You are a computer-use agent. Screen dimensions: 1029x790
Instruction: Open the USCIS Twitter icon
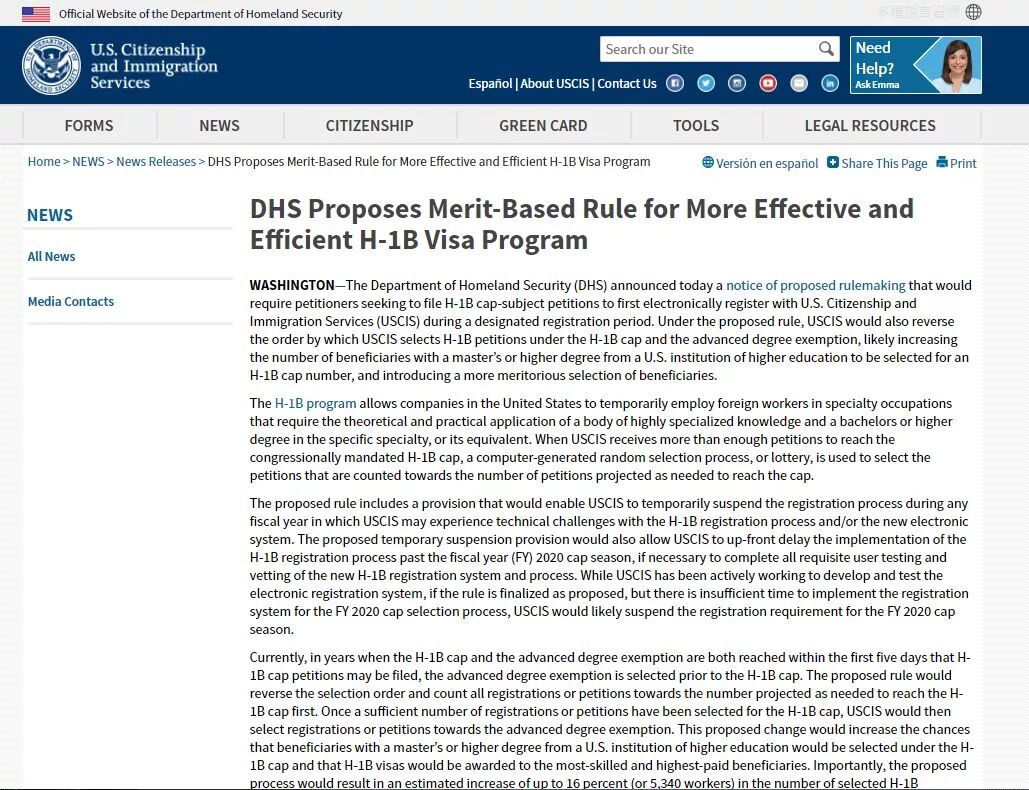tap(706, 83)
